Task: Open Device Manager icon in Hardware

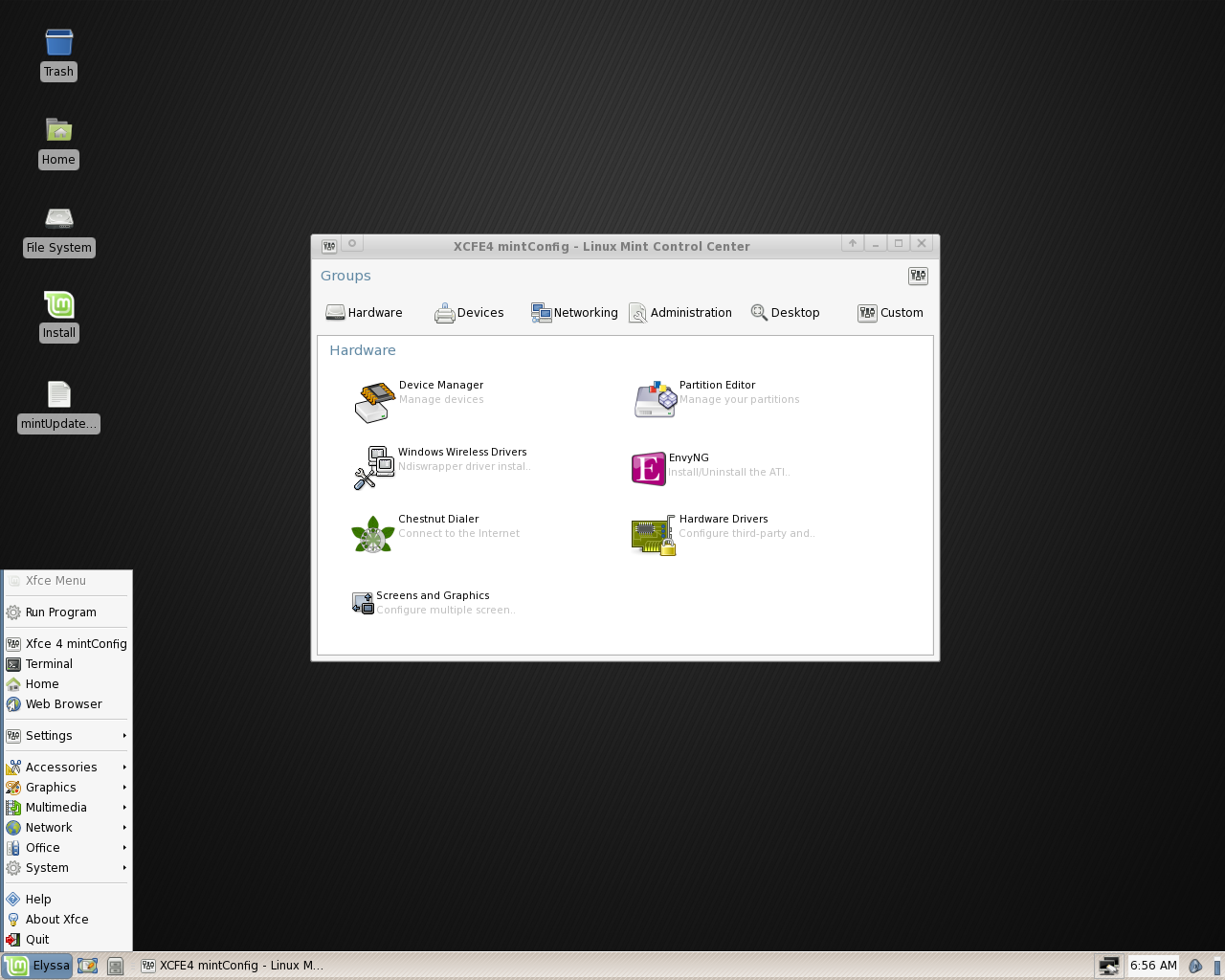Action: pyautogui.click(x=374, y=402)
